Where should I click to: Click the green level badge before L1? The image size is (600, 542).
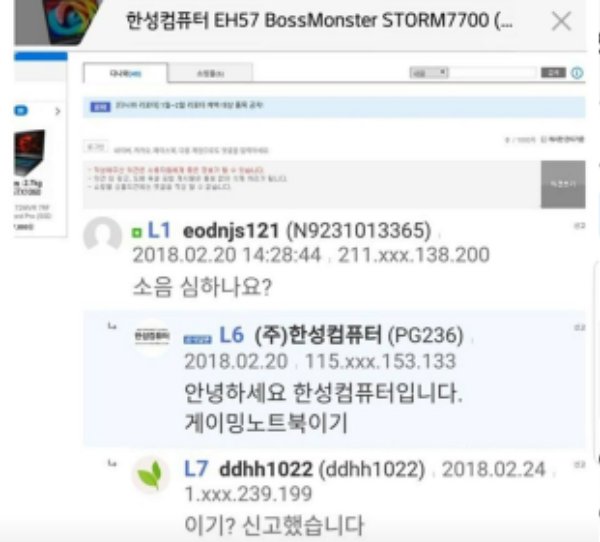point(136,233)
